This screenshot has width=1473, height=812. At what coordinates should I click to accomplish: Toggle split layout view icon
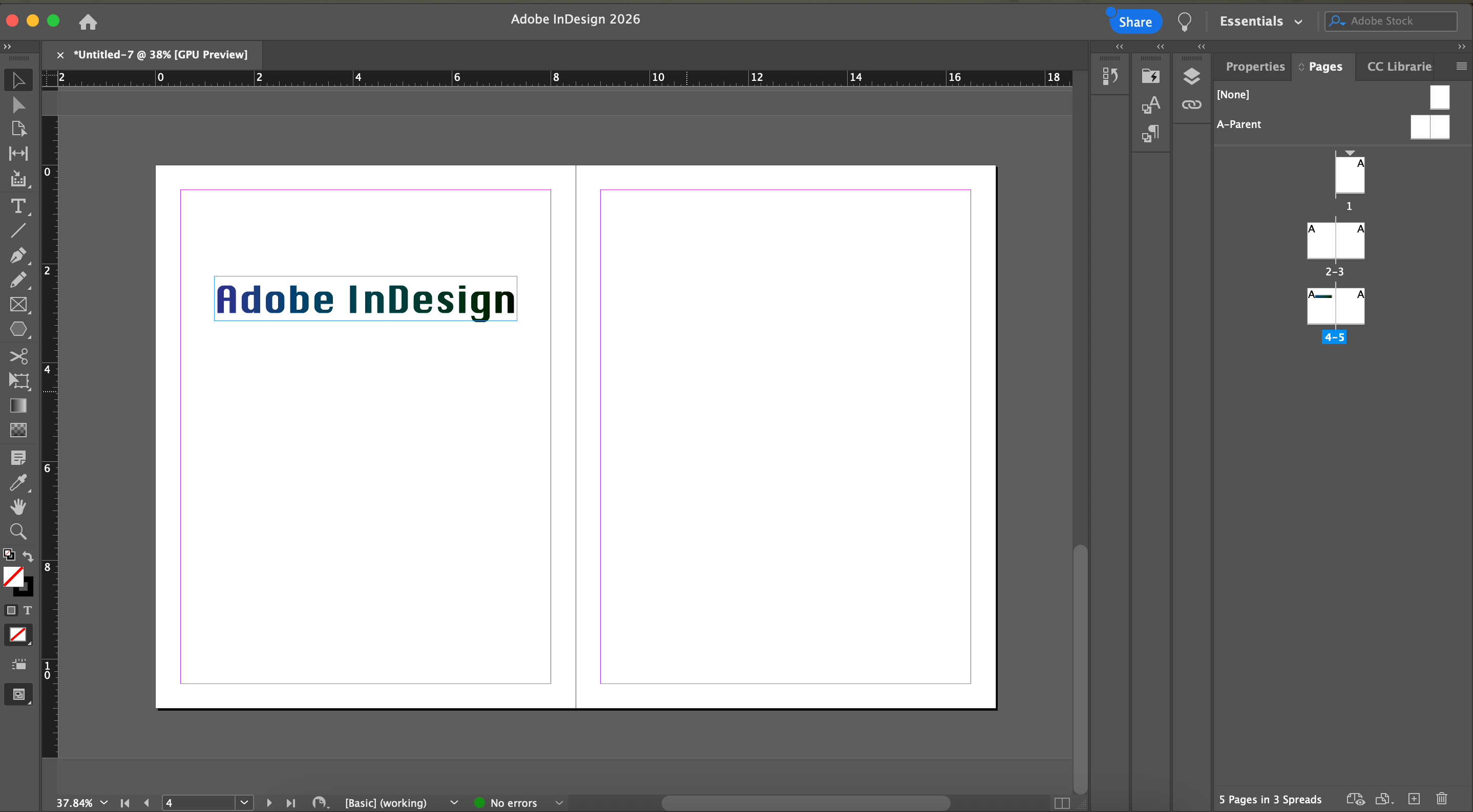[1062, 803]
